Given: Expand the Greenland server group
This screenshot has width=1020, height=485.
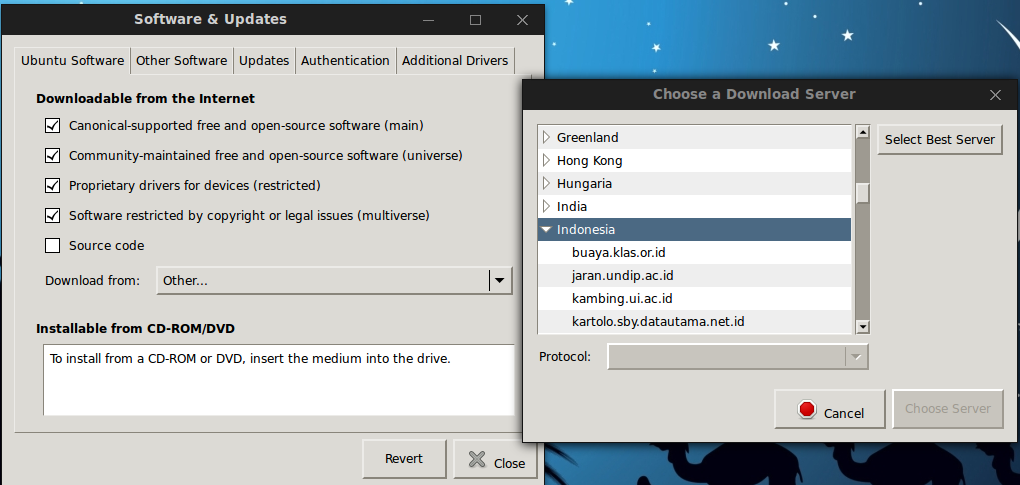Looking at the screenshot, I should [546, 137].
